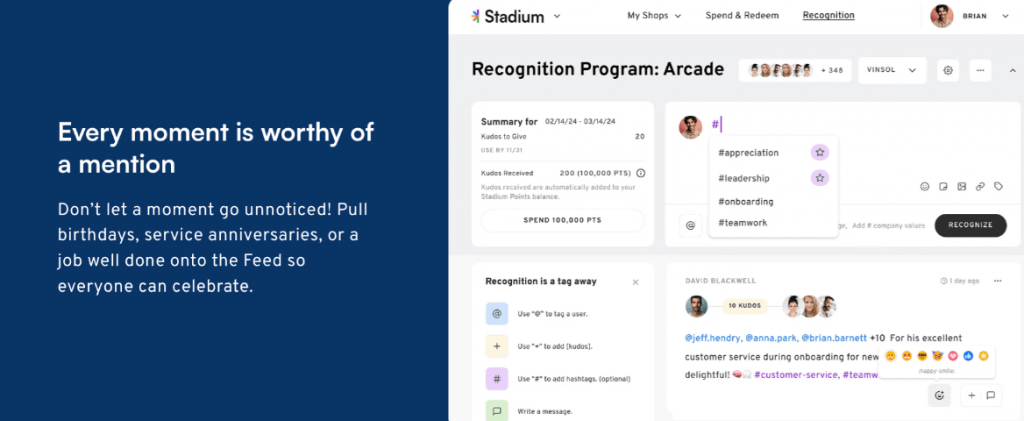Screen dimensions: 1024x421
Task: Click the RECOGNIZE button
Action: click(970, 225)
